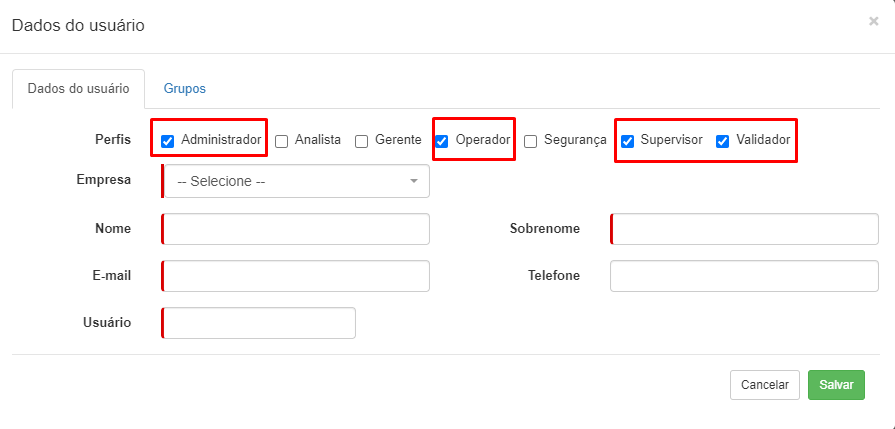895x429 pixels.
Task: Select the Dados do usuário tab
Action: coord(78,89)
